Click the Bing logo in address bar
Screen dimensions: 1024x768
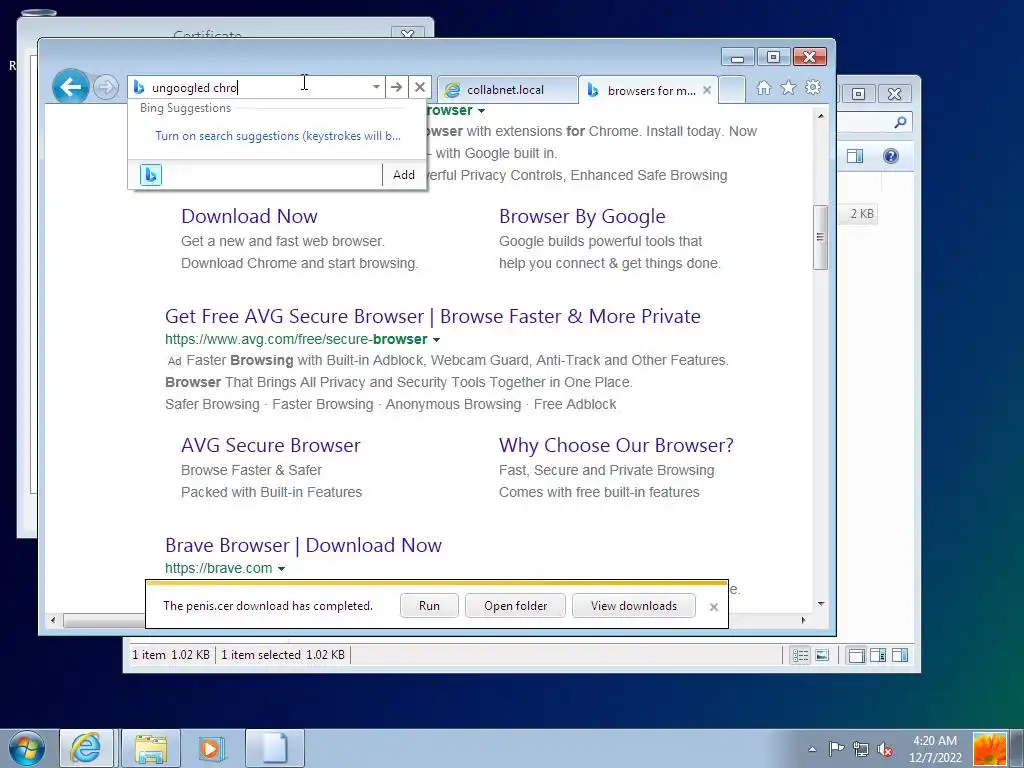[x=138, y=88]
